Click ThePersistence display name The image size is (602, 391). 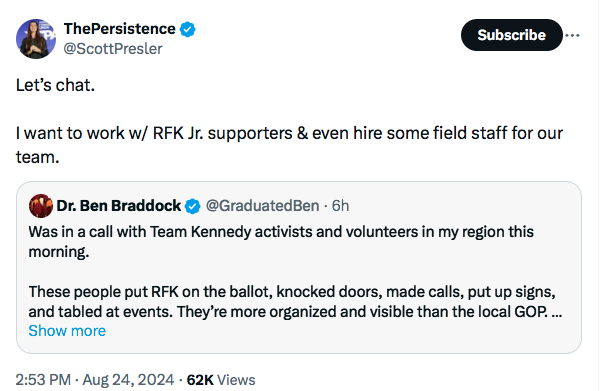[x=119, y=29]
